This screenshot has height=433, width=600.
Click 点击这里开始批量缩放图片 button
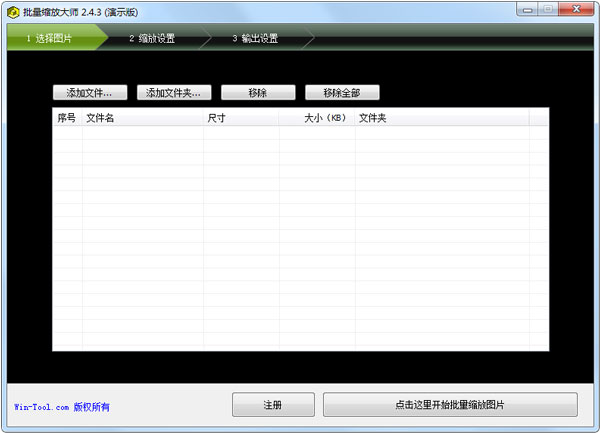tap(450, 405)
